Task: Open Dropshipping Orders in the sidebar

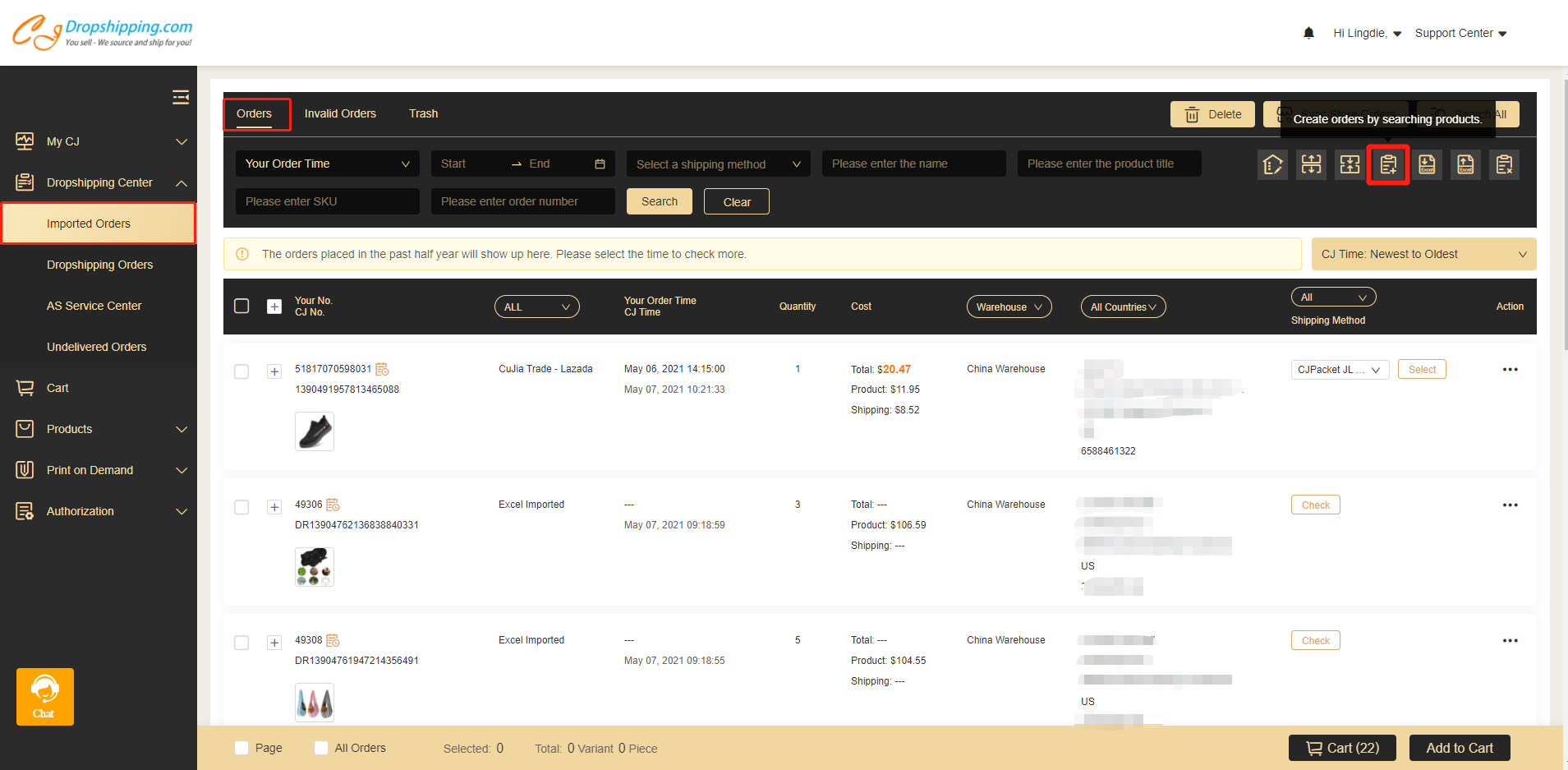Action: [99, 265]
